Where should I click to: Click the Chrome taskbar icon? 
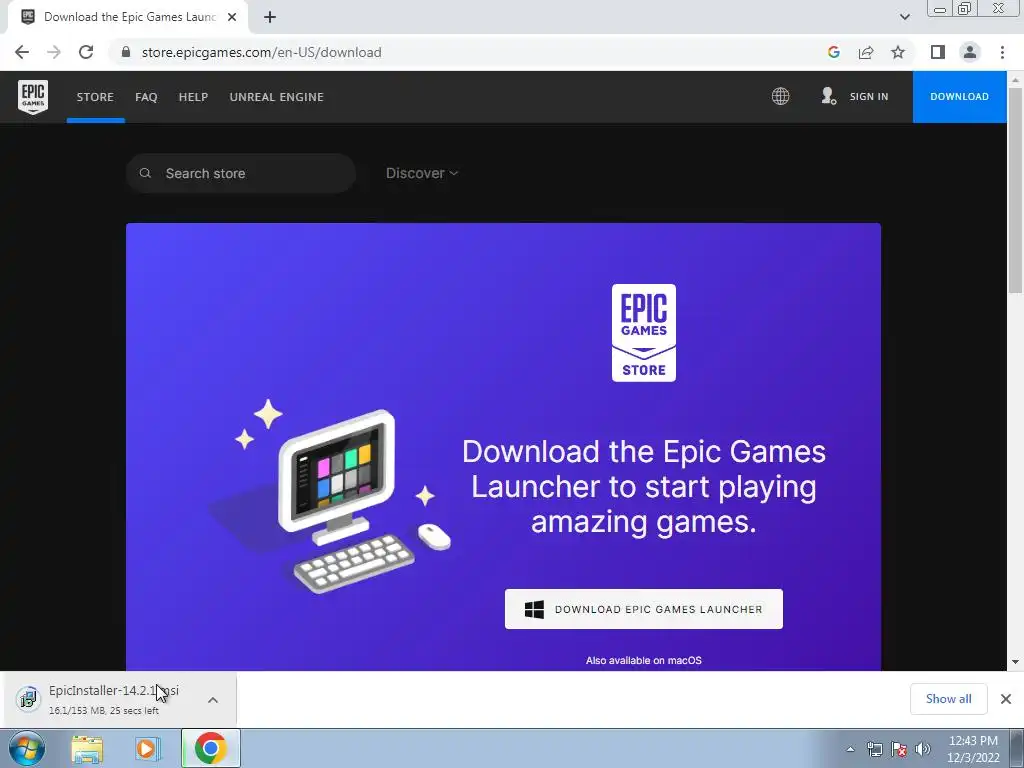click(210, 748)
